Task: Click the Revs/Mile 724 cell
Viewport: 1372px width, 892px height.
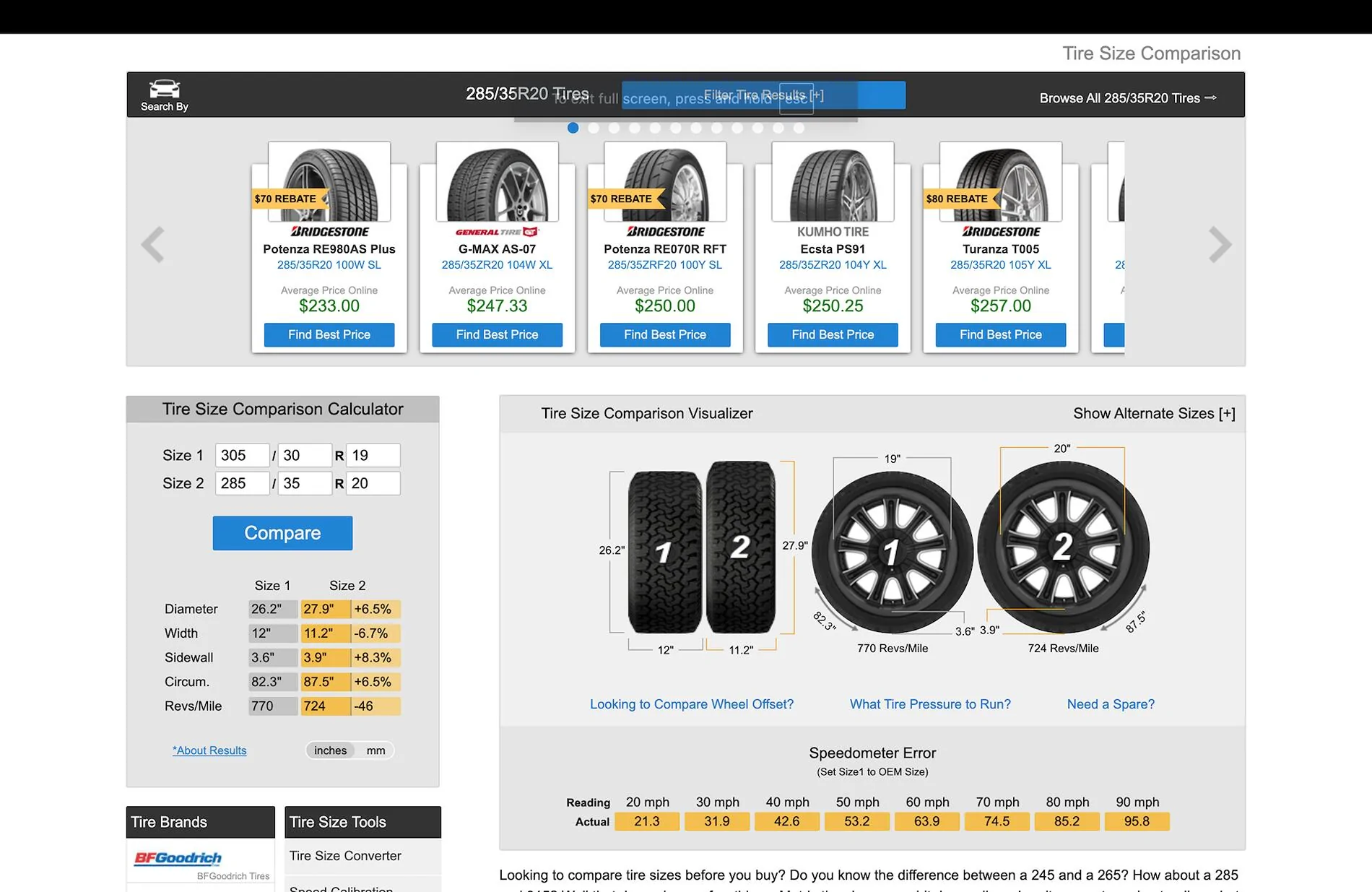Action: (x=325, y=706)
